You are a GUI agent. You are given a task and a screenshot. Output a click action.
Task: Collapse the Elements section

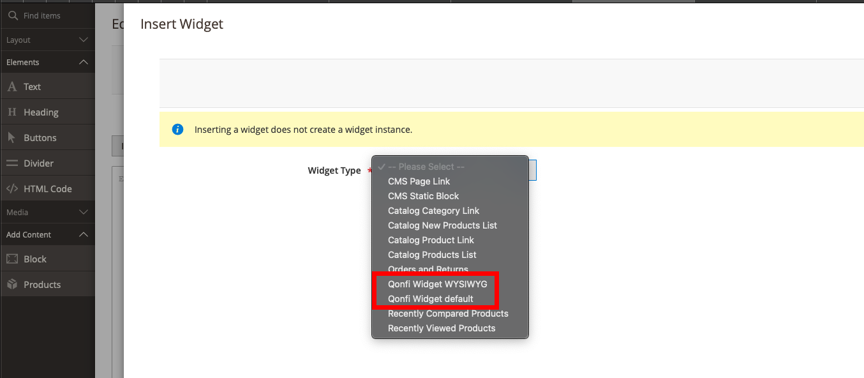[x=47, y=62]
